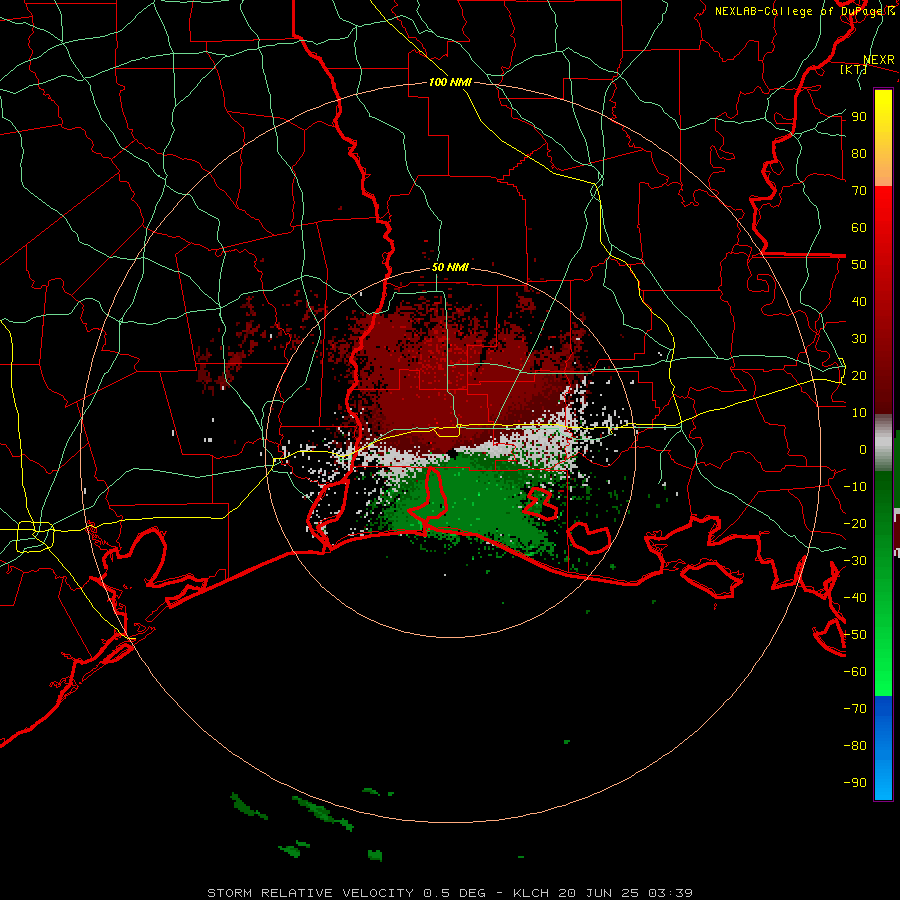Click the 80 value on the velocity scale
This screenshot has height=900, width=900.
(x=859, y=154)
